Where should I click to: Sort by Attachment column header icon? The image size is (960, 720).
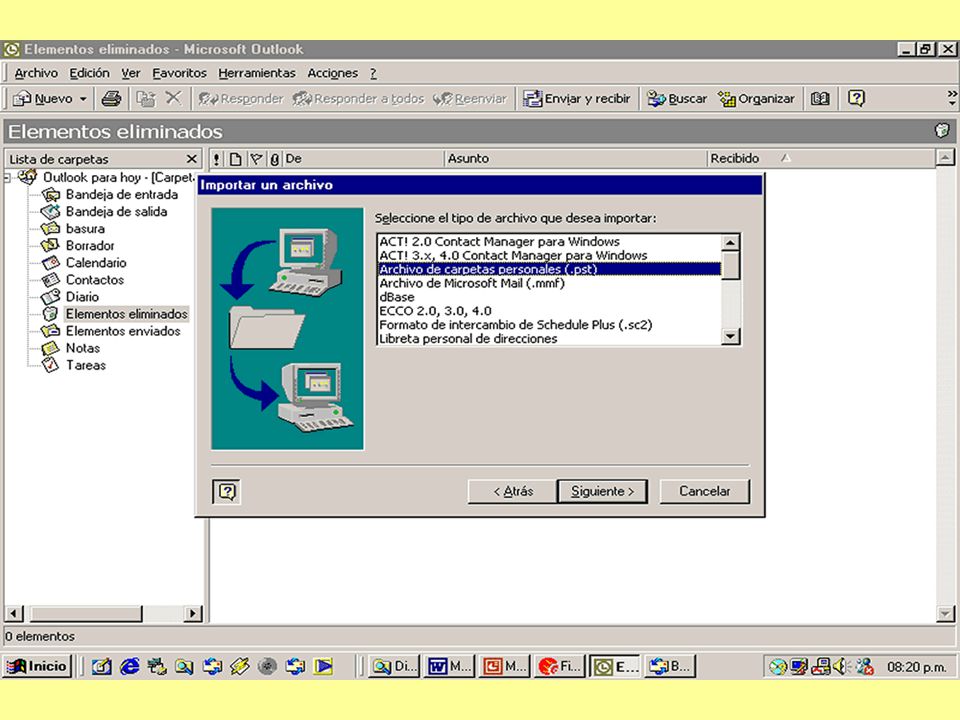coord(275,159)
